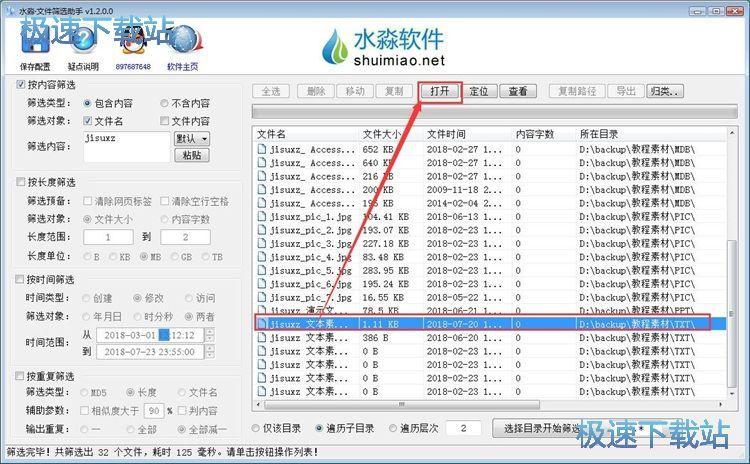Viewport: 750px width, 464px height.
Task: Click the QQ penguin icon 897687648
Action: point(132,41)
